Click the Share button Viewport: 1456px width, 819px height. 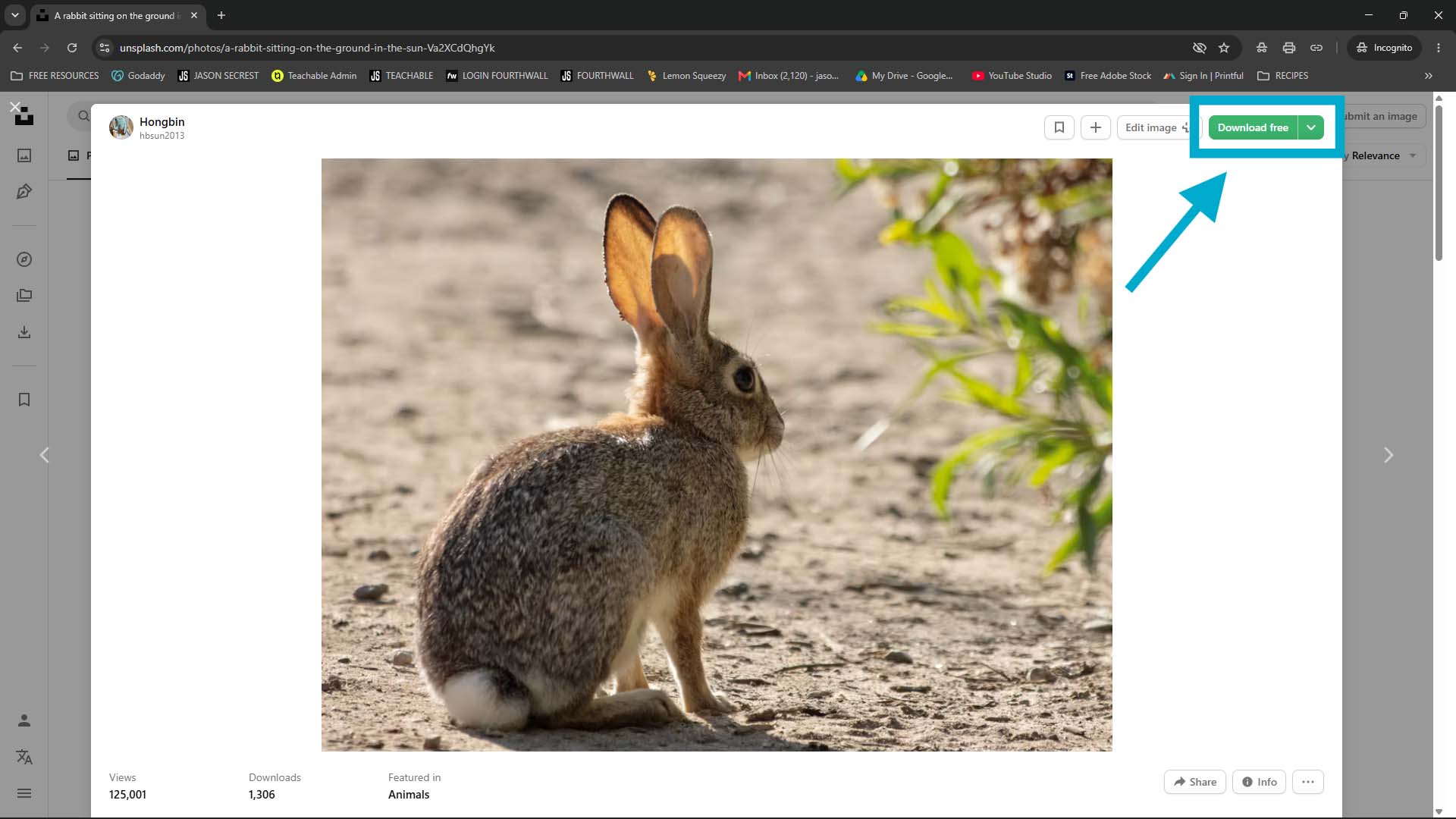click(1195, 782)
